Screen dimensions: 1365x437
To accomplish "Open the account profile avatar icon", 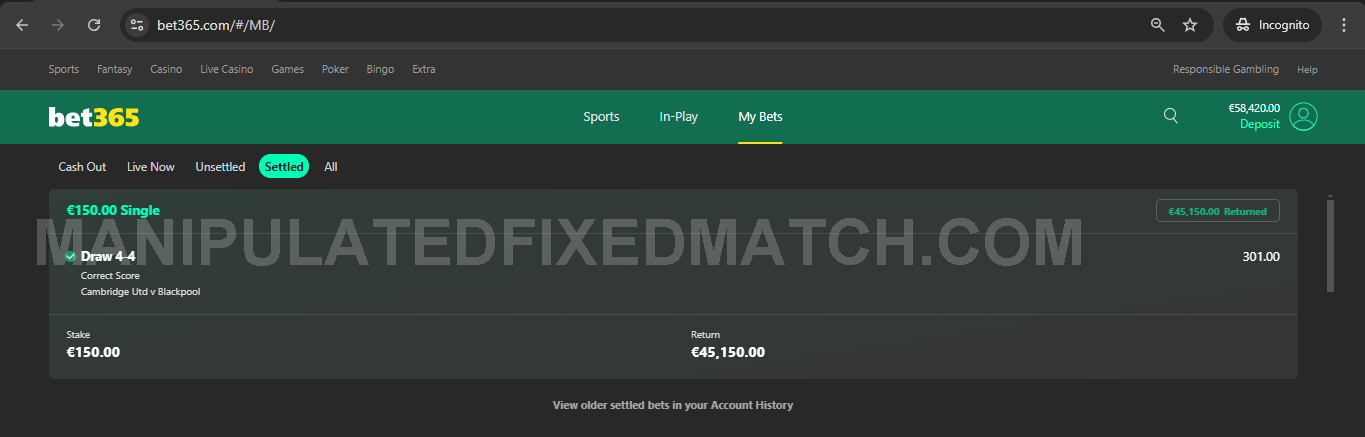I will point(1303,116).
